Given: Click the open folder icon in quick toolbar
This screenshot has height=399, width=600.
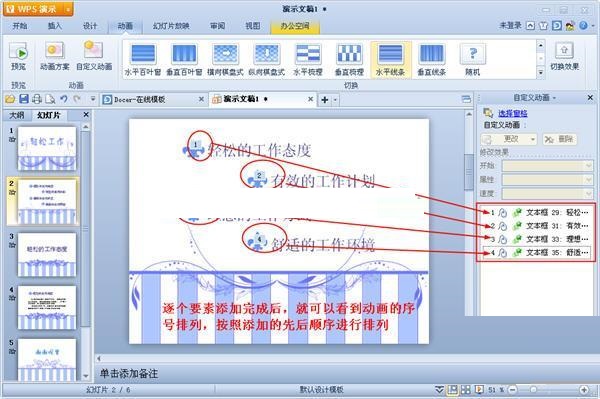Looking at the screenshot, I should (x=10, y=99).
